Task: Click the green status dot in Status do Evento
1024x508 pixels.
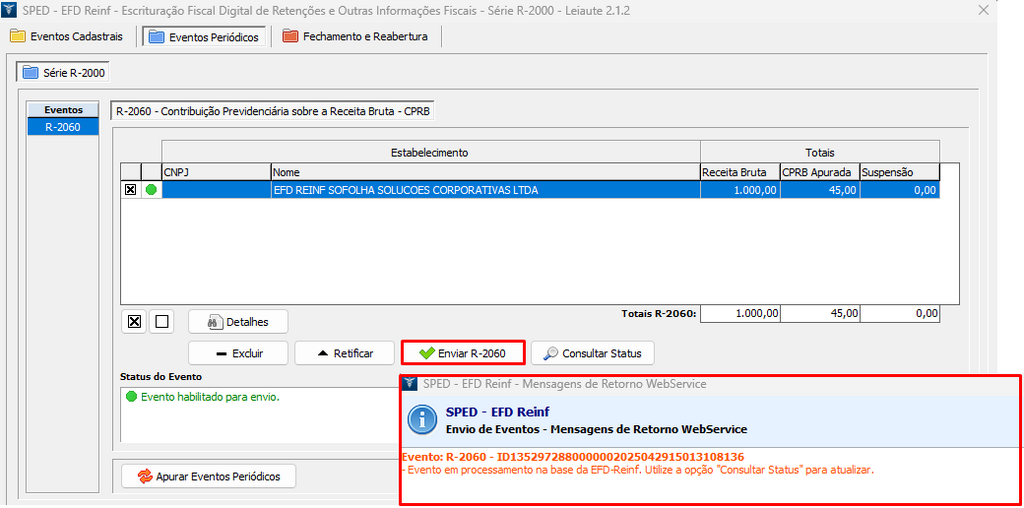Action: [x=130, y=397]
